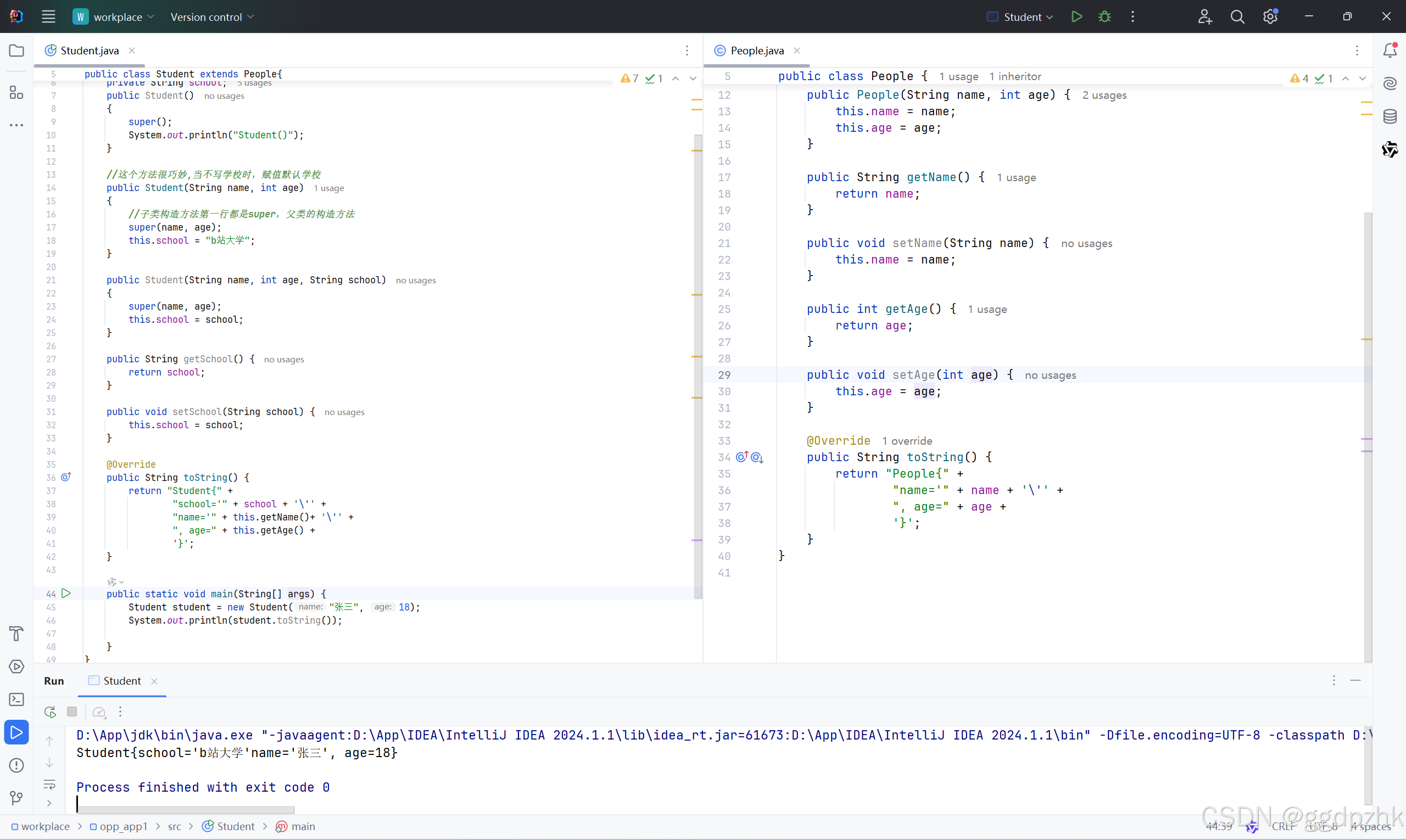Screen dimensions: 1406x840
Task: Open warnings count indicator in People.java
Action: tap(1299, 79)
